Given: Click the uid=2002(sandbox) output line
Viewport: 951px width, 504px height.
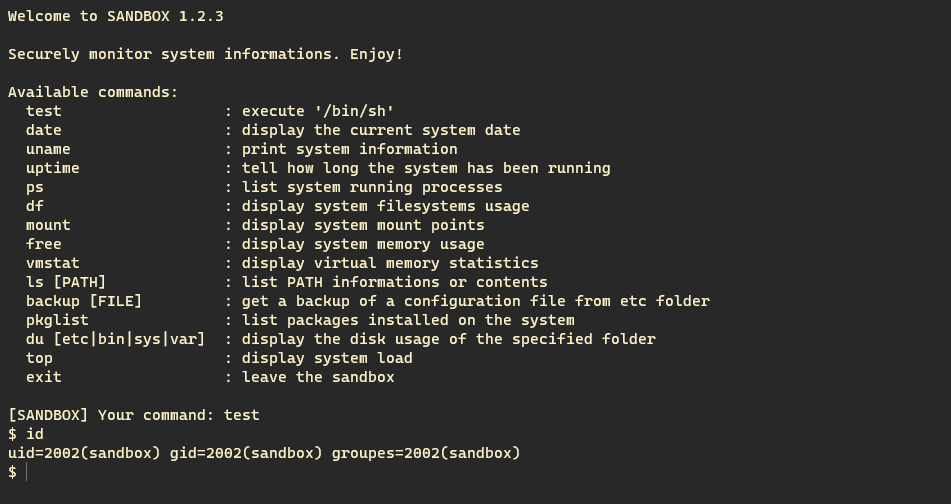Looking at the screenshot, I should [264, 453].
